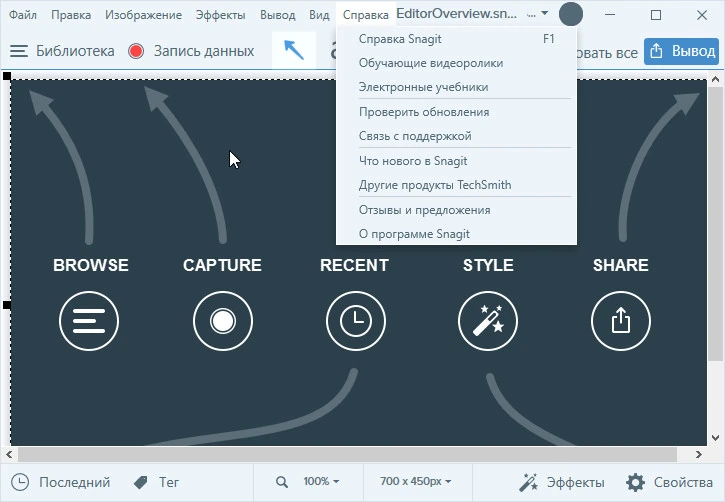725x502 pixels.
Task: Click the RECENT clock icon in canvas
Action: click(x=356, y=321)
